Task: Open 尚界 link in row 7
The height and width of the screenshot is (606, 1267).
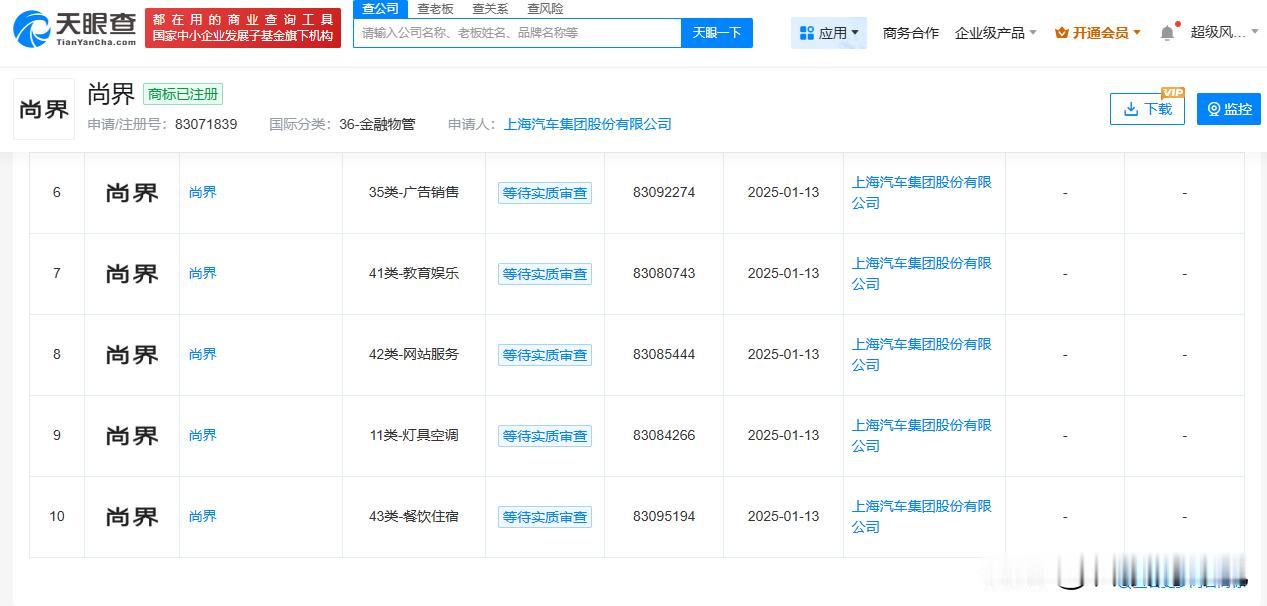Action: click(x=203, y=273)
